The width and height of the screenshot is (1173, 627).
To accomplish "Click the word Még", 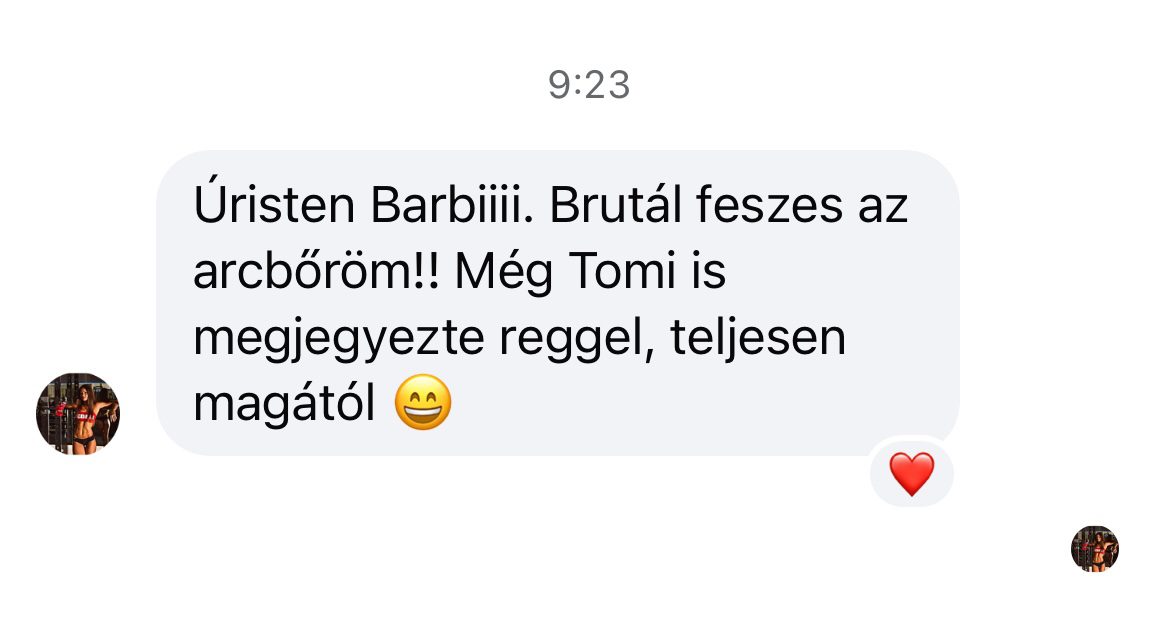I will [x=504, y=273].
